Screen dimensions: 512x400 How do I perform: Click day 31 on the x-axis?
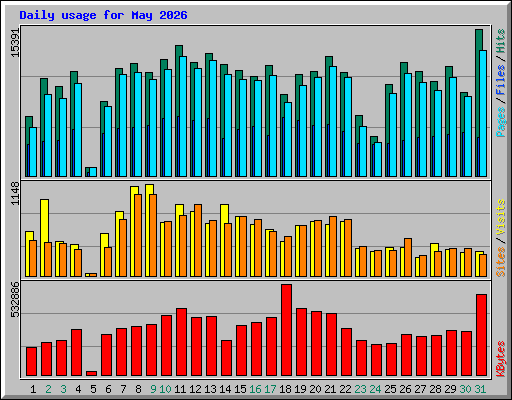480,389
